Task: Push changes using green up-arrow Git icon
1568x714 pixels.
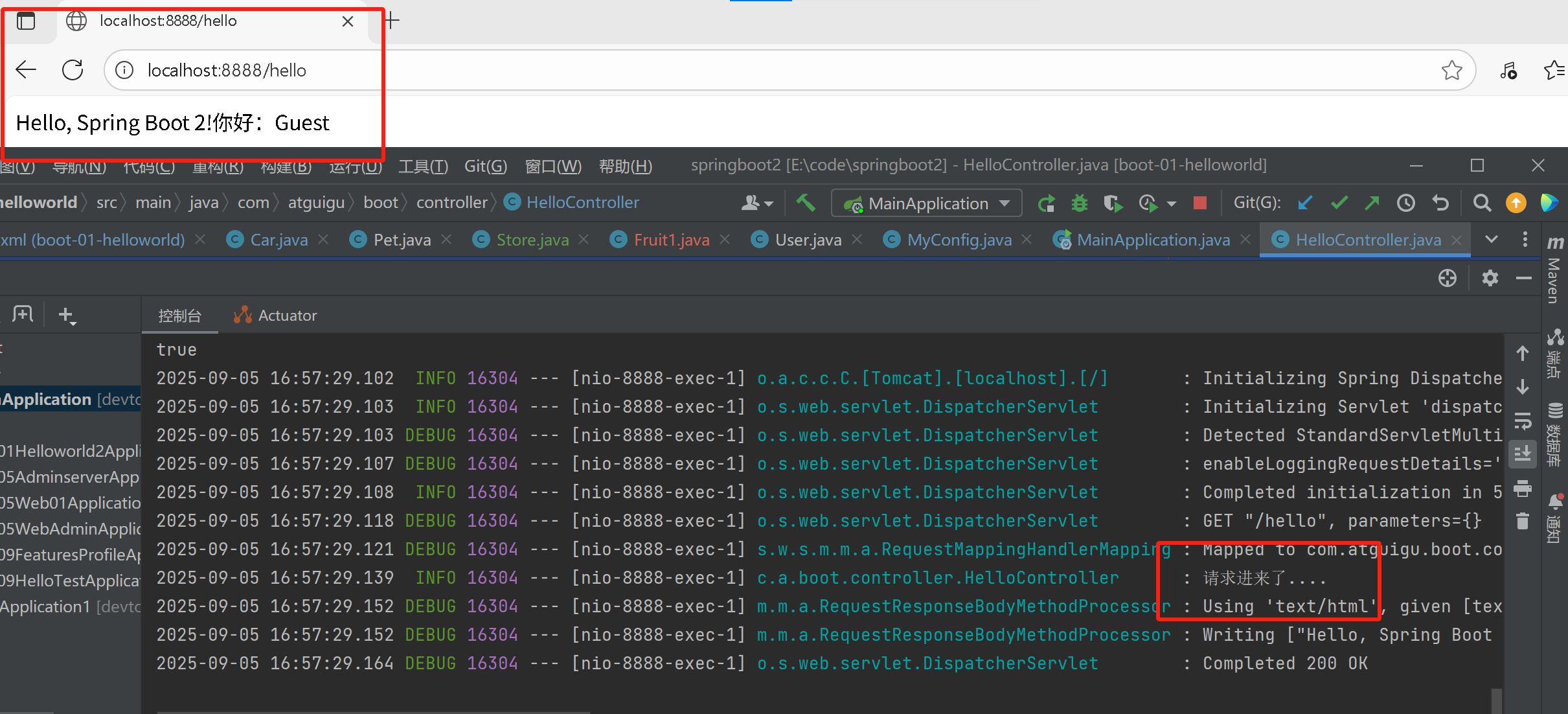Action: 1372,203
